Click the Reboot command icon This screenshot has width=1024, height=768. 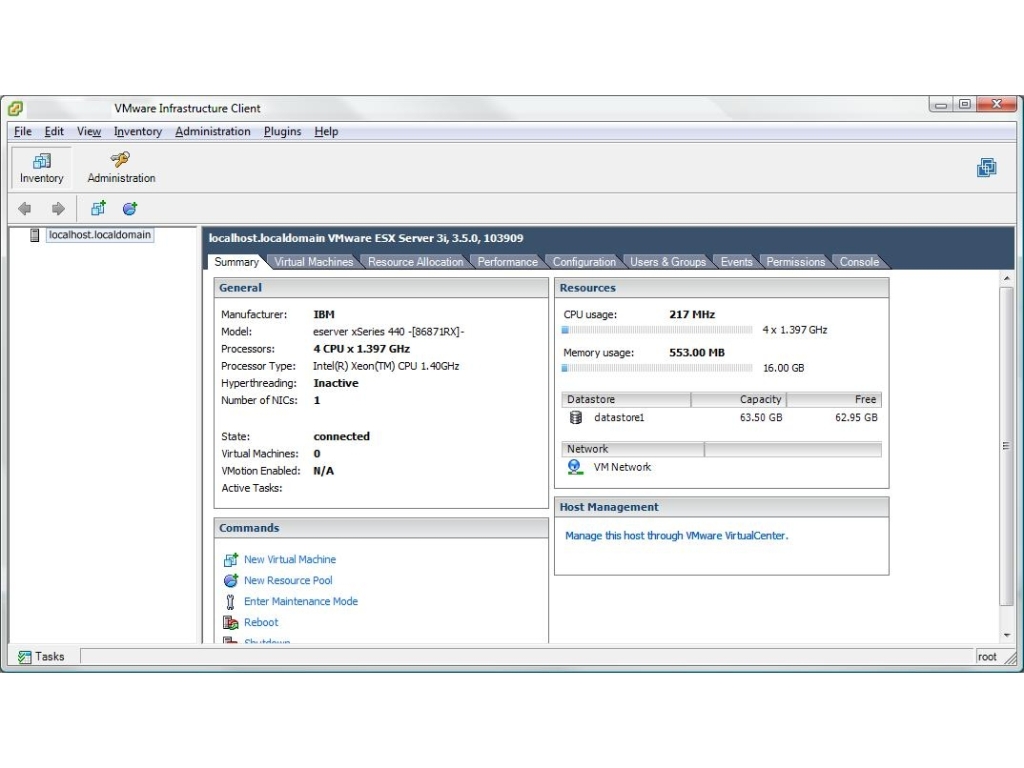click(x=231, y=622)
